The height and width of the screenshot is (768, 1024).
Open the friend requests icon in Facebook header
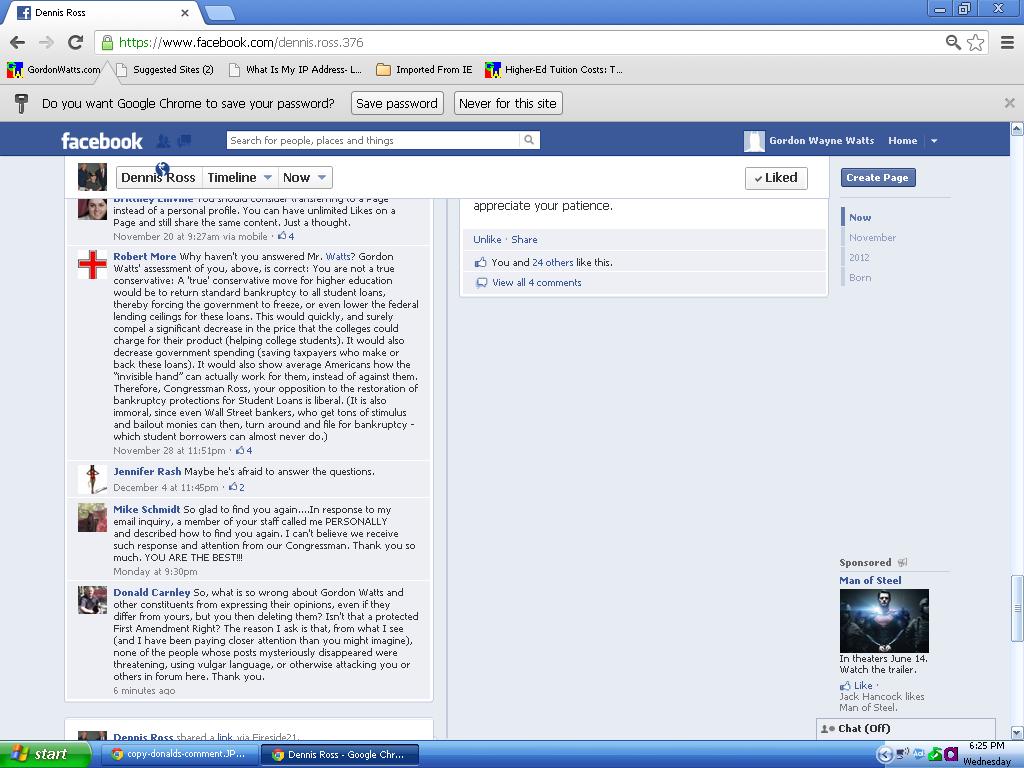[x=163, y=140]
